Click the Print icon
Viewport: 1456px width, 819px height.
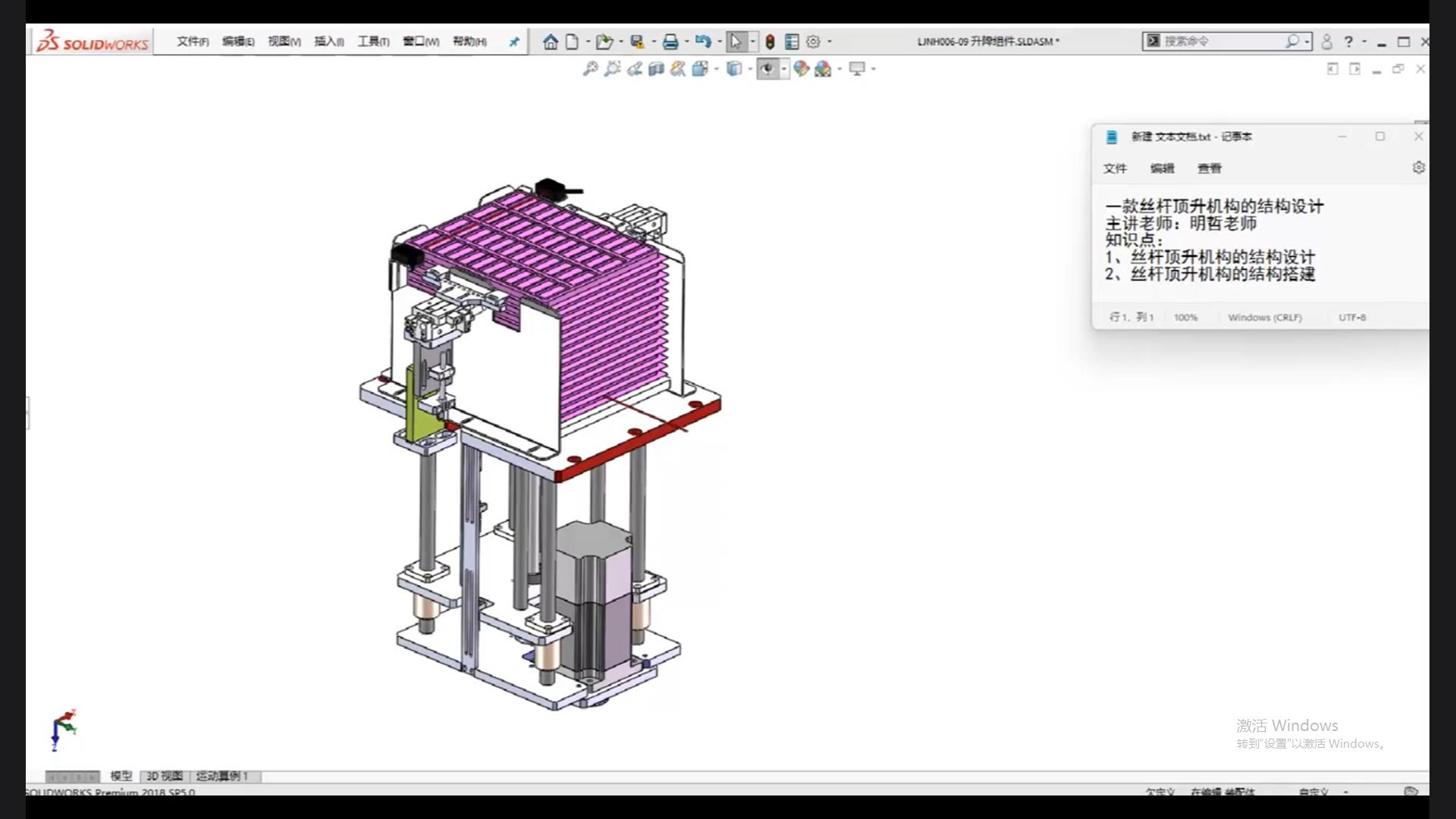[670, 42]
